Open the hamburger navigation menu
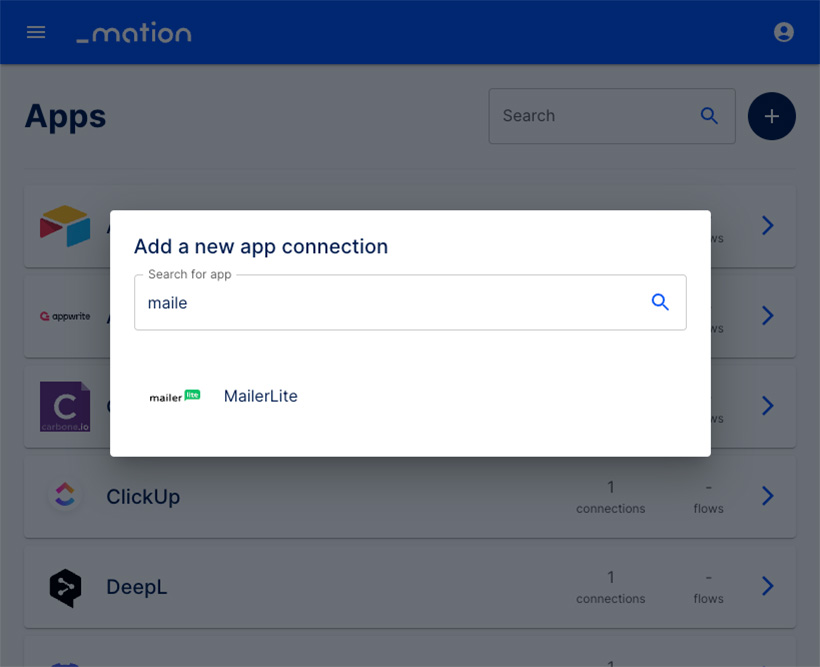The image size is (820, 667). (36, 32)
